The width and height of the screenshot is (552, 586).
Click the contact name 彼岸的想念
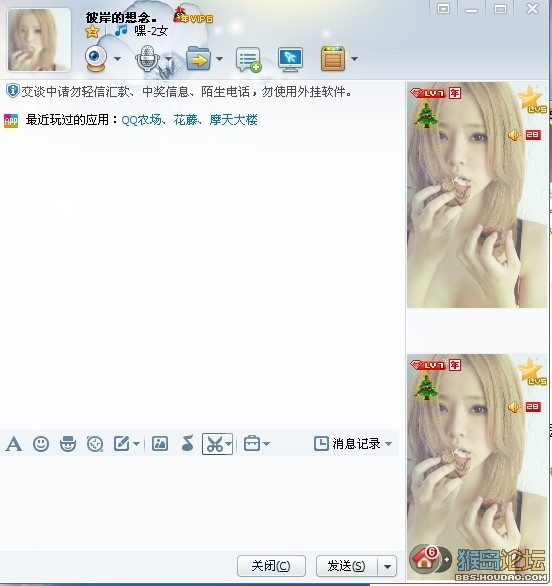pyautogui.click(x=121, y=17)
